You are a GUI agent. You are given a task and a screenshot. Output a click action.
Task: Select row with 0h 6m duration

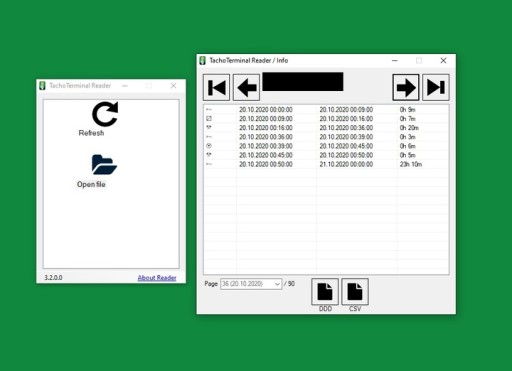pos(326,146)
